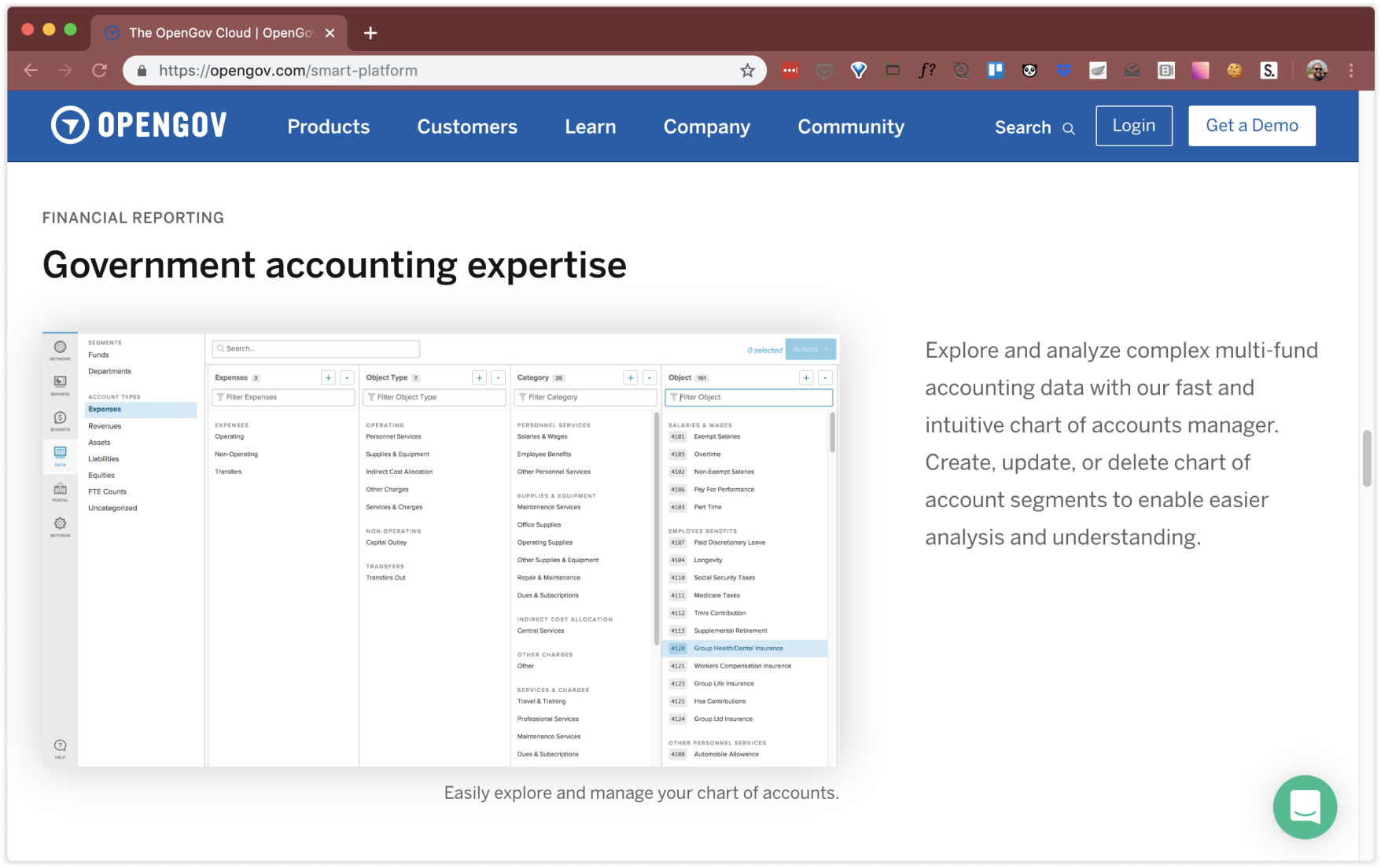
Task: Click the OpenGov logo
Action: [x=139, y=125]
